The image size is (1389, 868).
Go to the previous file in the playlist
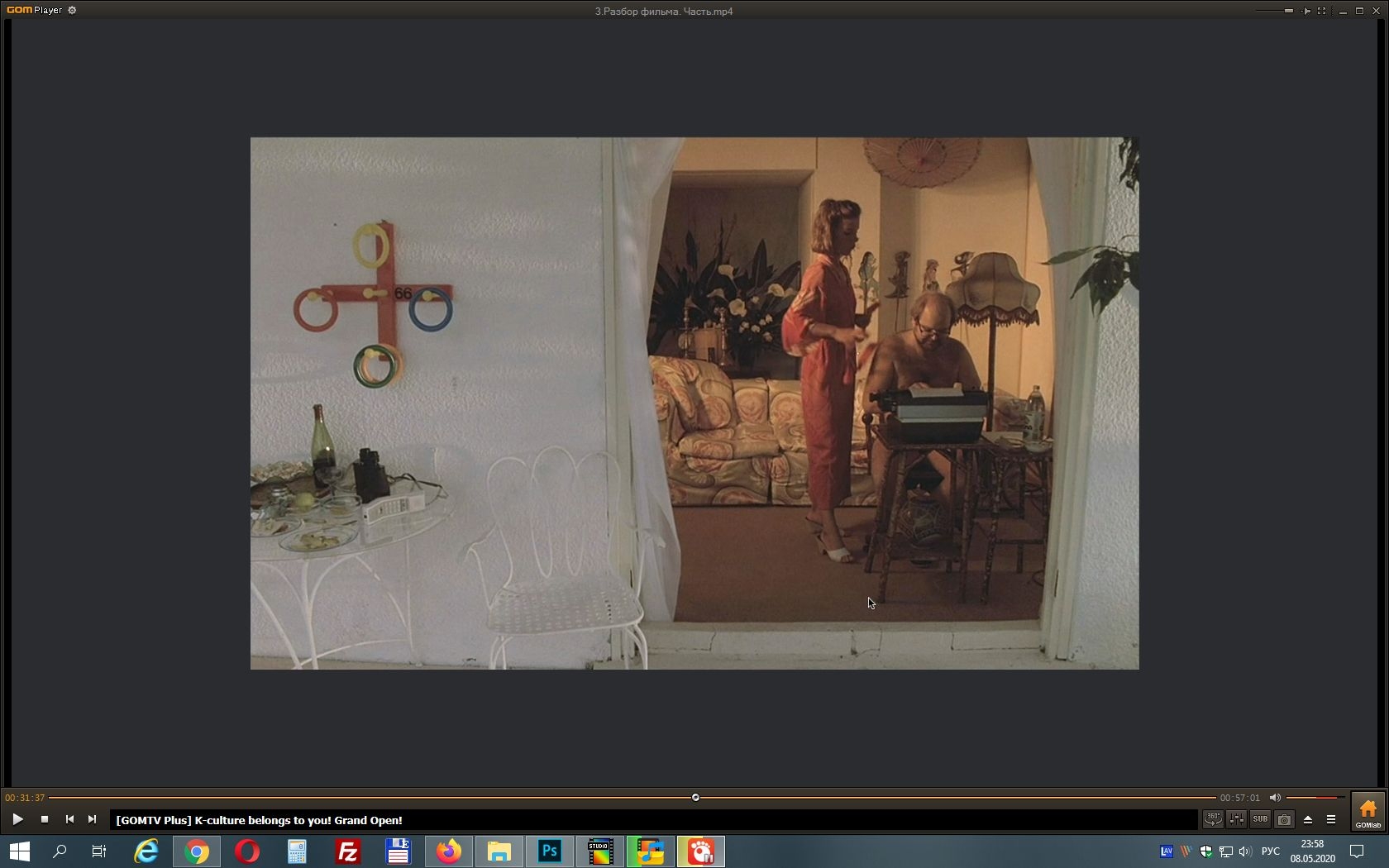(x=69, y=819)
